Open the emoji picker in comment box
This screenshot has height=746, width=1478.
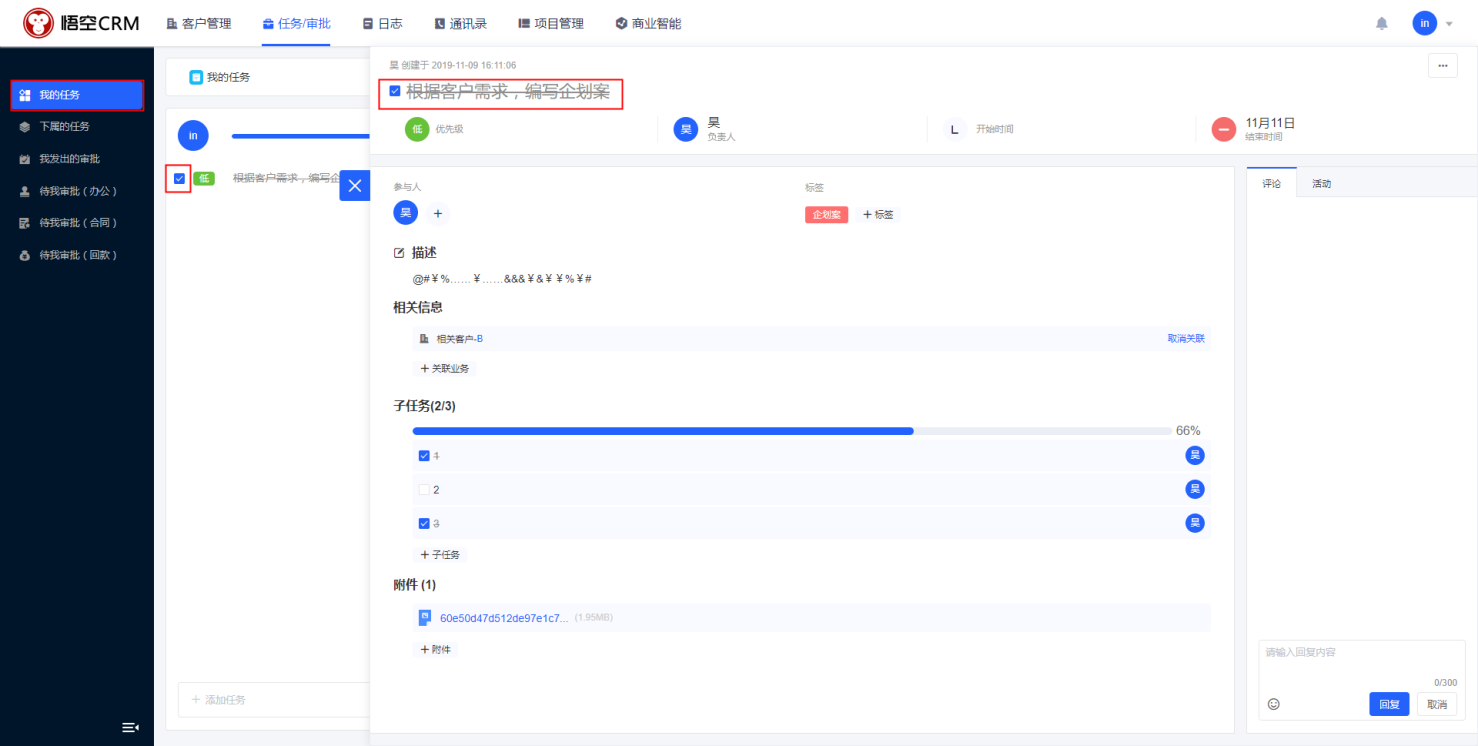[x=1273, y=704]
